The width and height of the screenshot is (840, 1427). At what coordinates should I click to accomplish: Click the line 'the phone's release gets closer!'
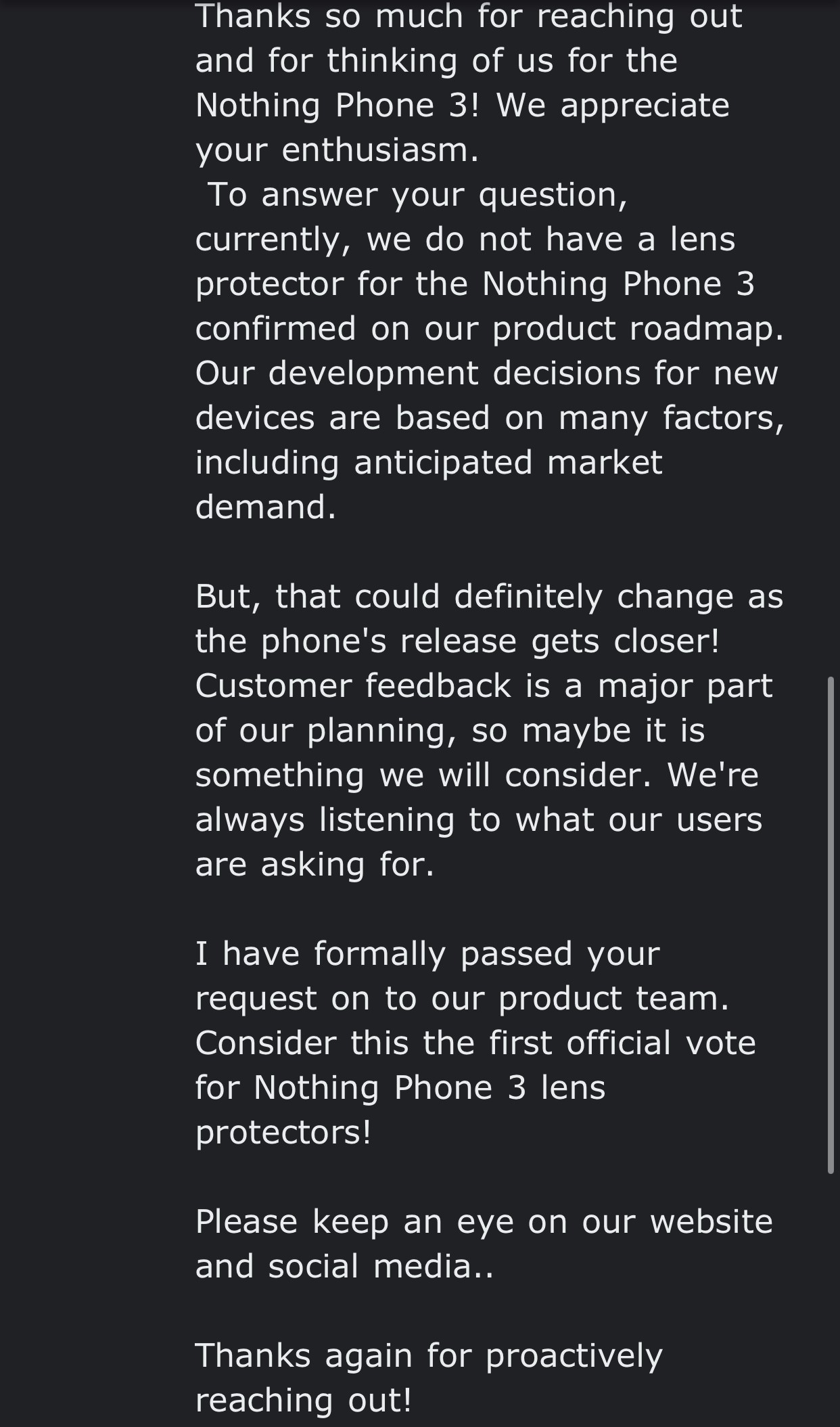pos(457,641)
